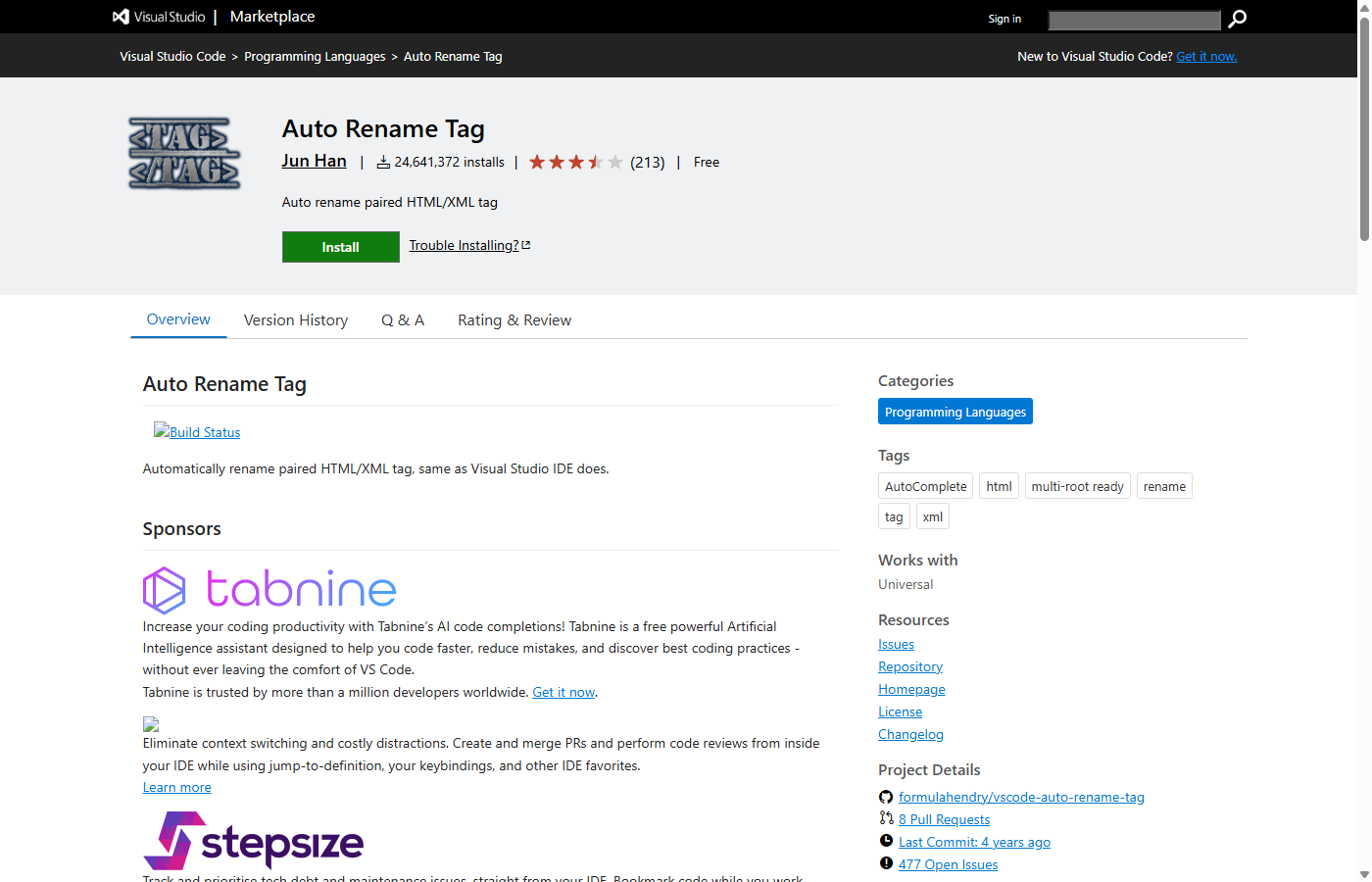Click the (213) ratings count
Screen dimensions: 1372x882
[648, 163]
